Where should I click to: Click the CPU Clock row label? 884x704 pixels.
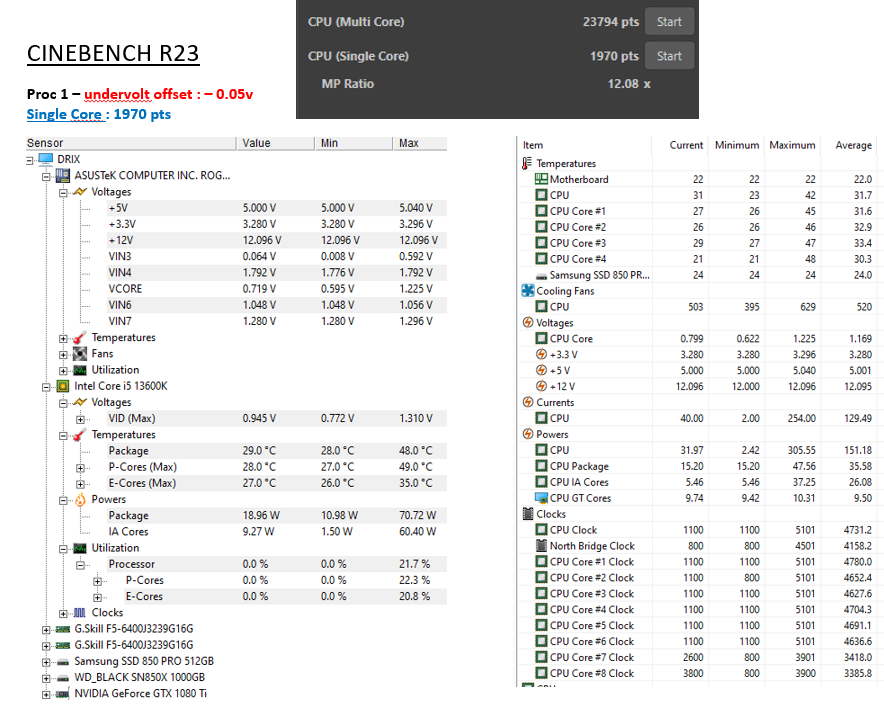pyautogui.click(x=573, y=530)
